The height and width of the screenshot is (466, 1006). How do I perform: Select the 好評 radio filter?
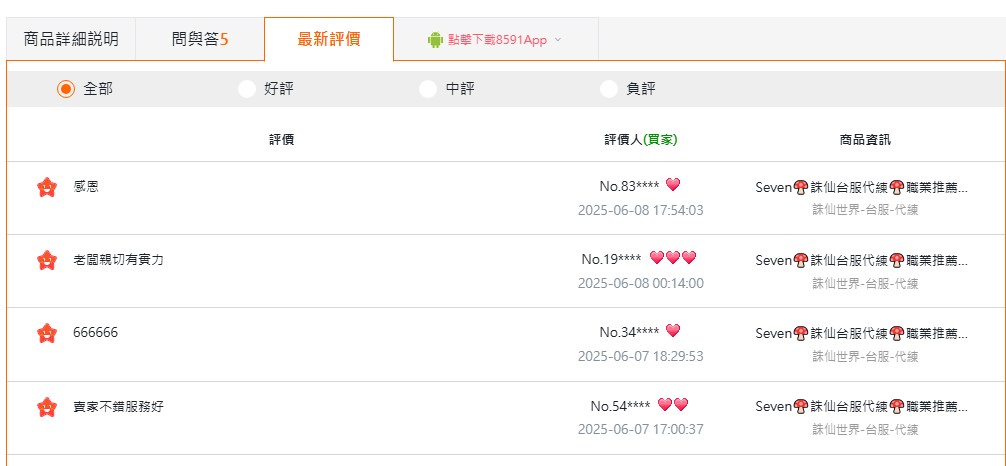[x=246, y=89]
